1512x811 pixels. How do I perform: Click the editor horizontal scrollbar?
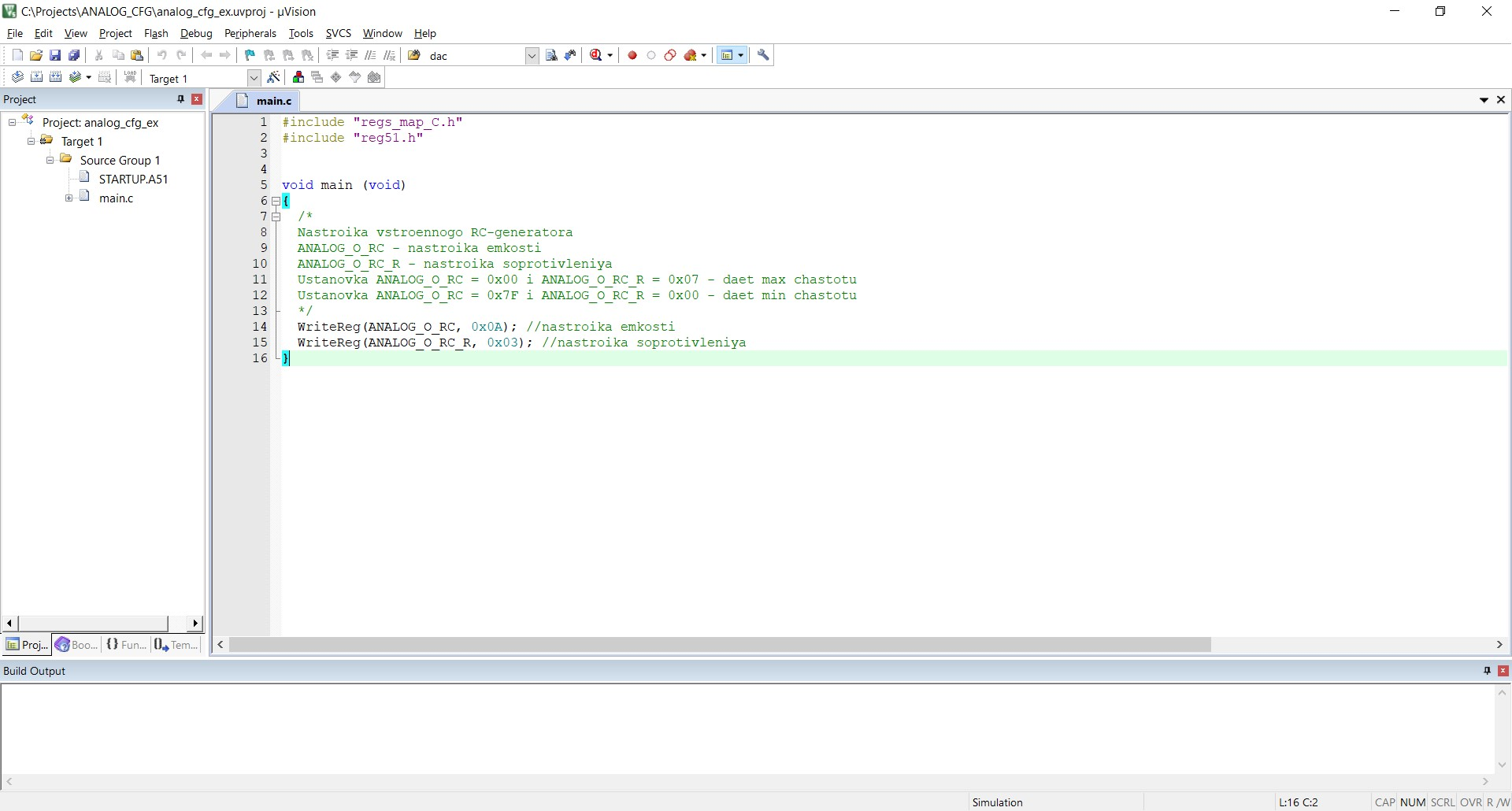[720, 645]
